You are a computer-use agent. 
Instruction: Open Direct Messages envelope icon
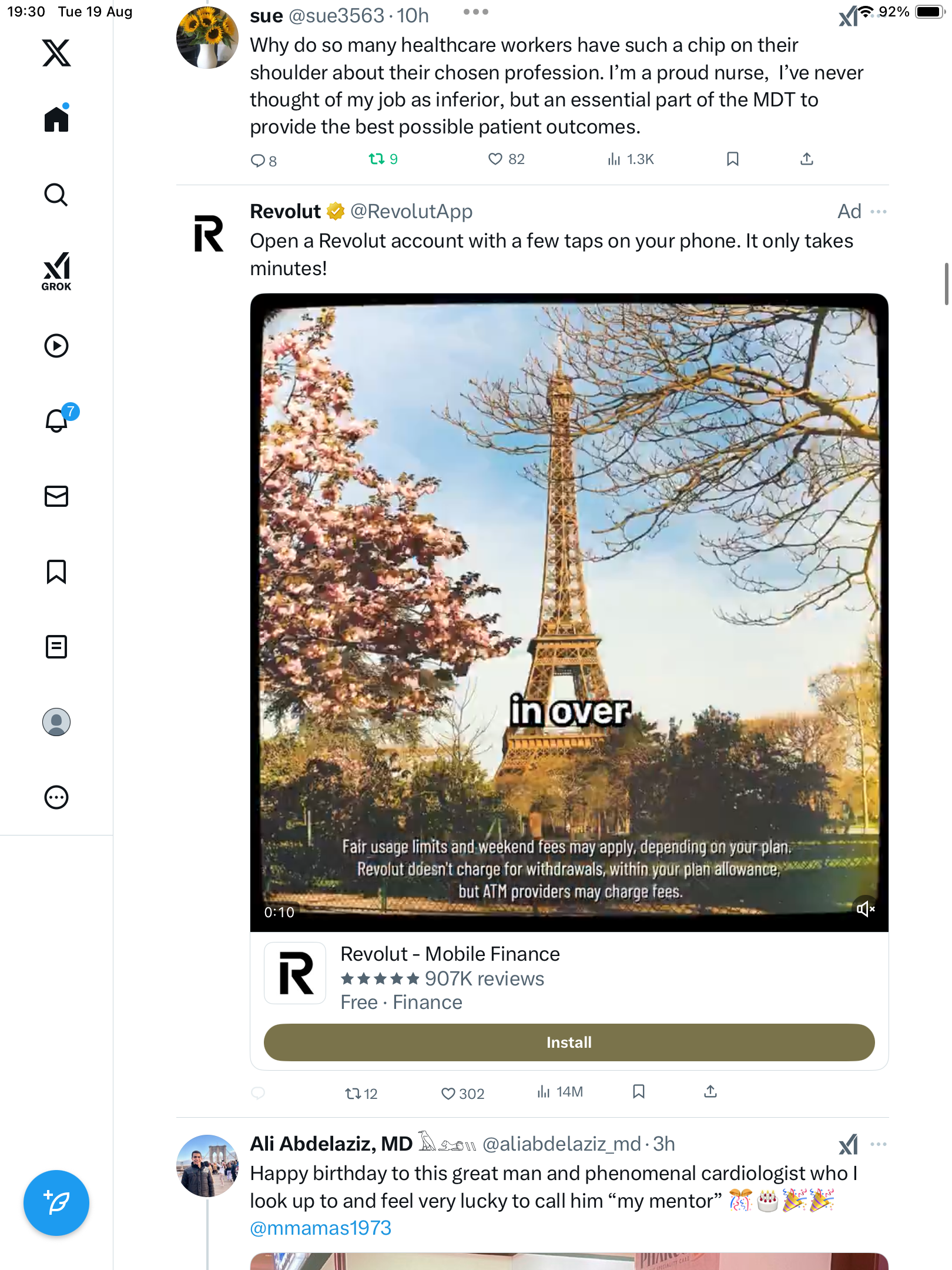(56, 496)
